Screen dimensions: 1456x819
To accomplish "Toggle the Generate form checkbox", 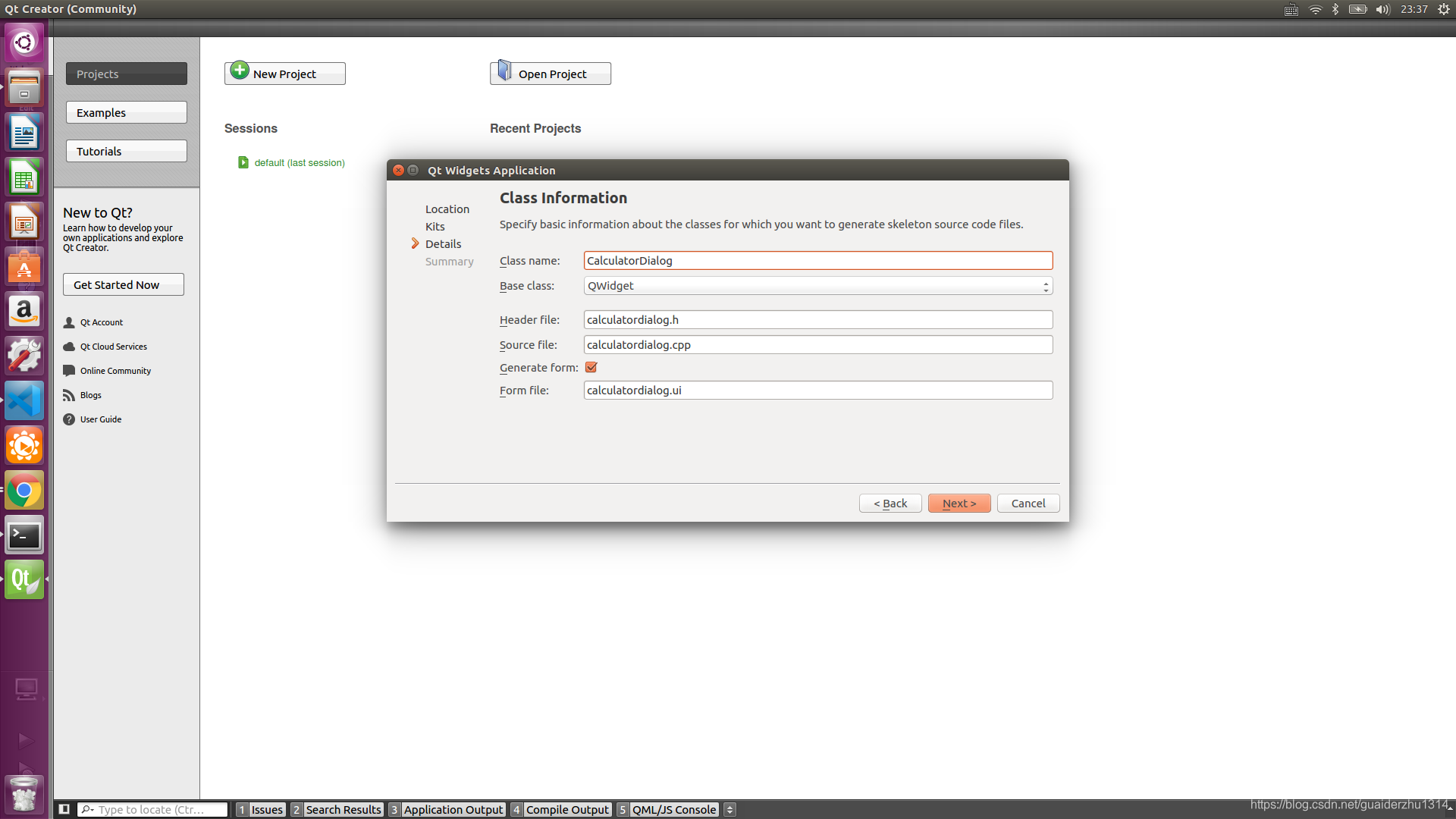I will click(590, 367).
